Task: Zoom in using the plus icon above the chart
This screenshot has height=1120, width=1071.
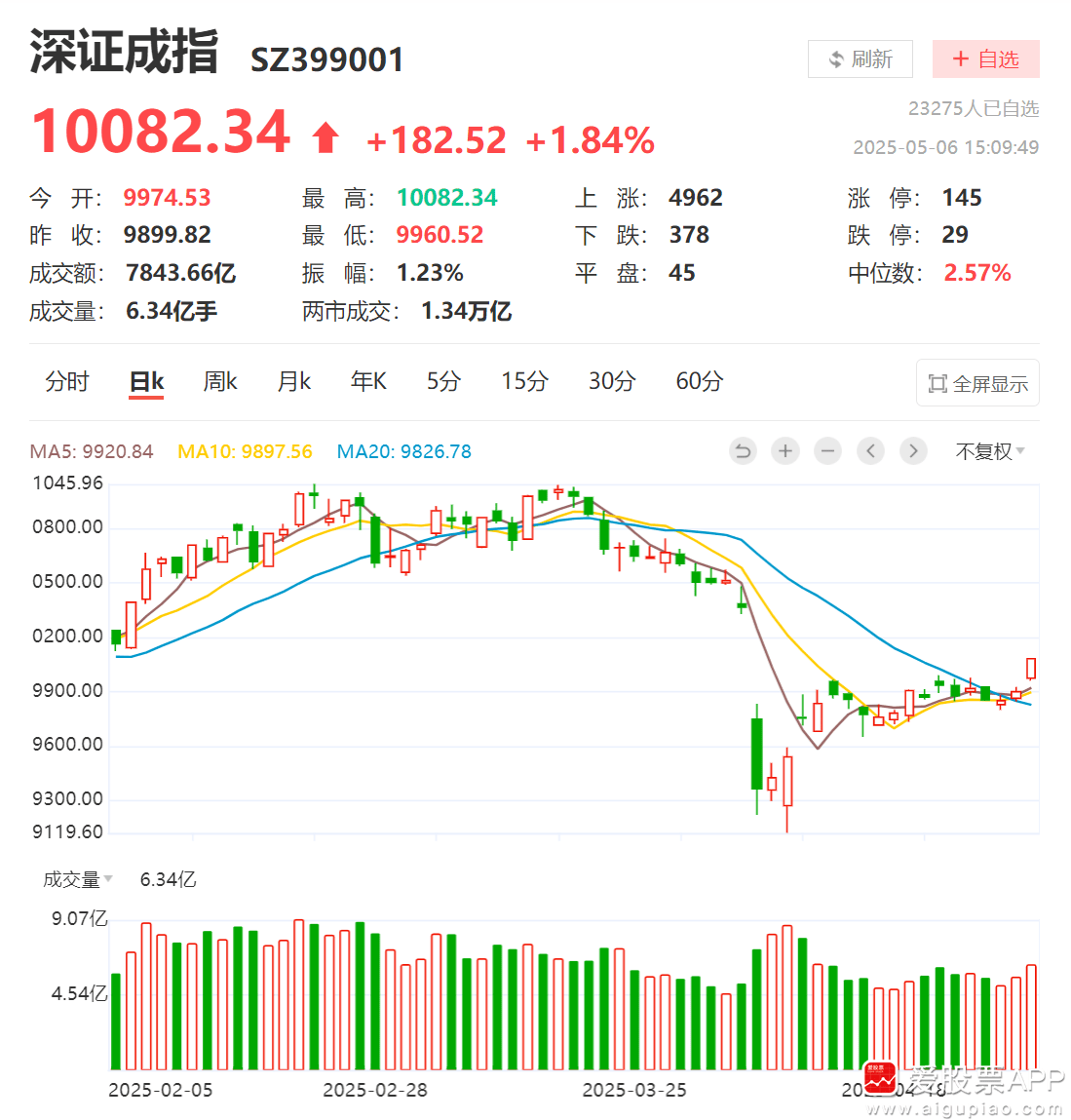Action: 785,450
